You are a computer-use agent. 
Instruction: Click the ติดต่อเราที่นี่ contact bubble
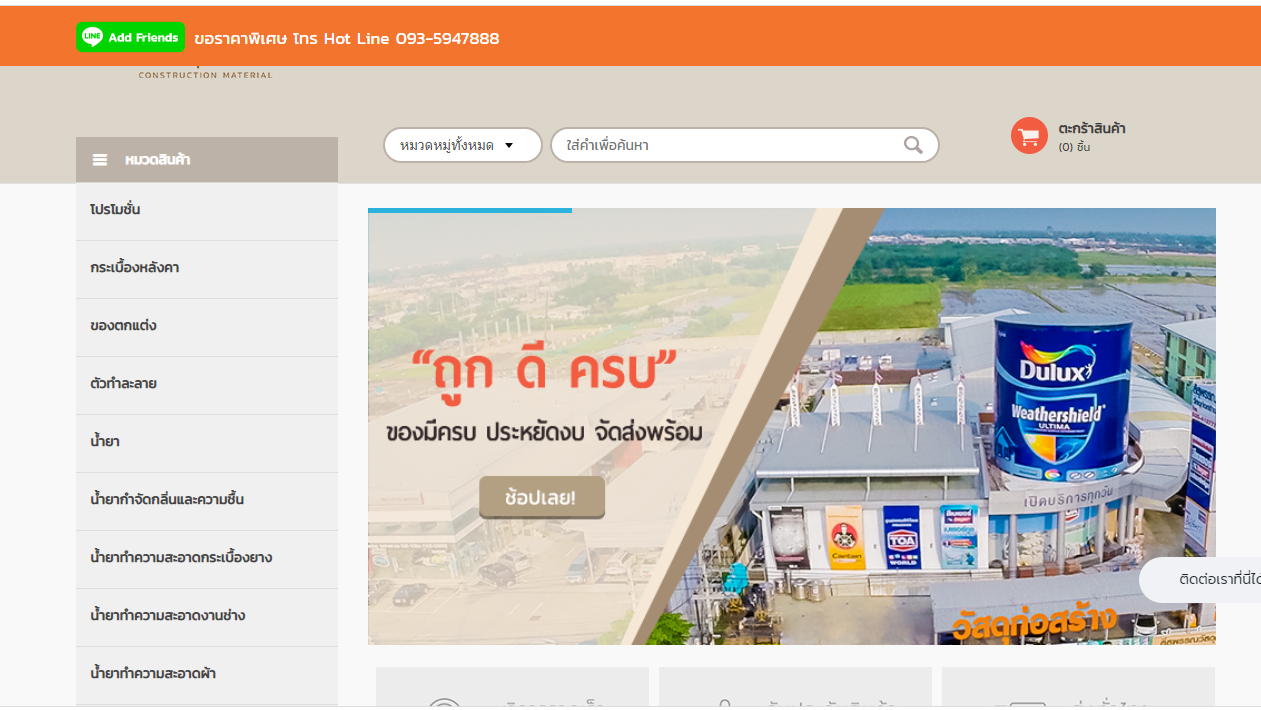pyautogui.click(x=1200, y=580)
